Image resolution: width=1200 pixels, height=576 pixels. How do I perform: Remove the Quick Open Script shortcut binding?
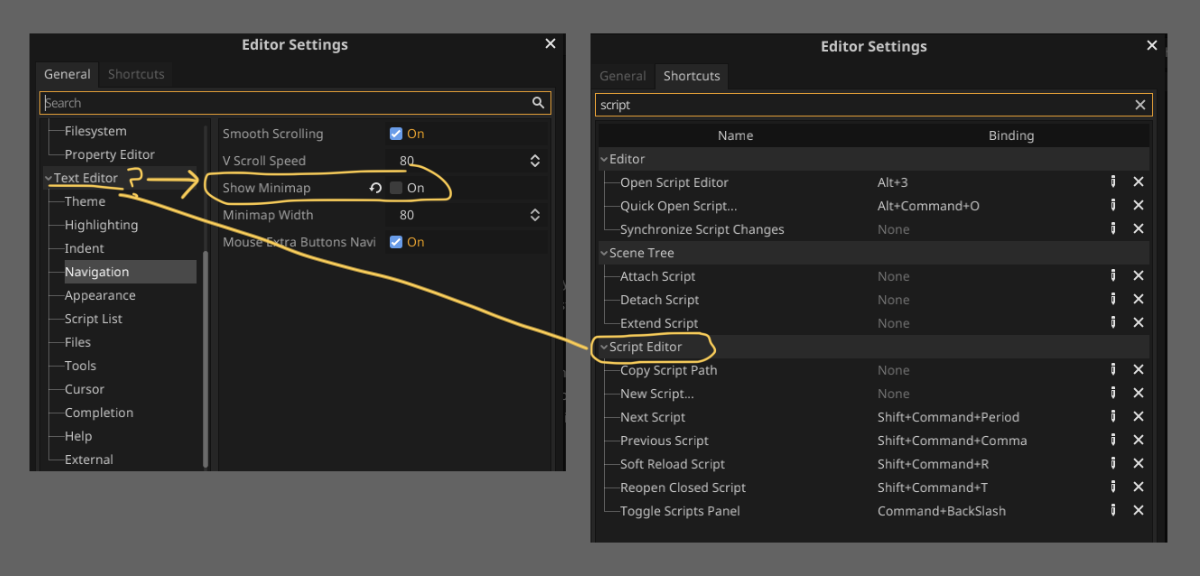pyautogui.click(x=1138, y=206)
